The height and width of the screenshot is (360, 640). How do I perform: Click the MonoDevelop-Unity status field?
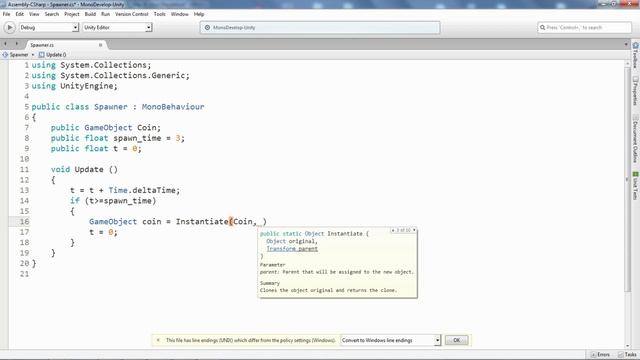click(x=320, y=27)
